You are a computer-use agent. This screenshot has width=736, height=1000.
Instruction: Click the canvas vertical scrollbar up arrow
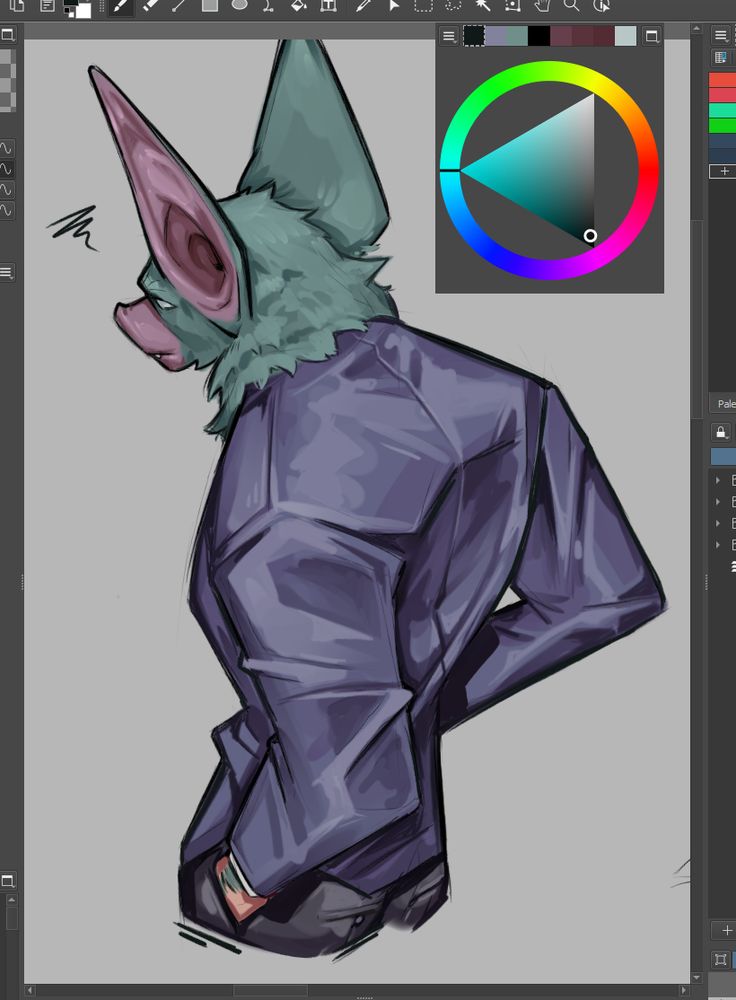pyautogui.click(x=696, y=29)
